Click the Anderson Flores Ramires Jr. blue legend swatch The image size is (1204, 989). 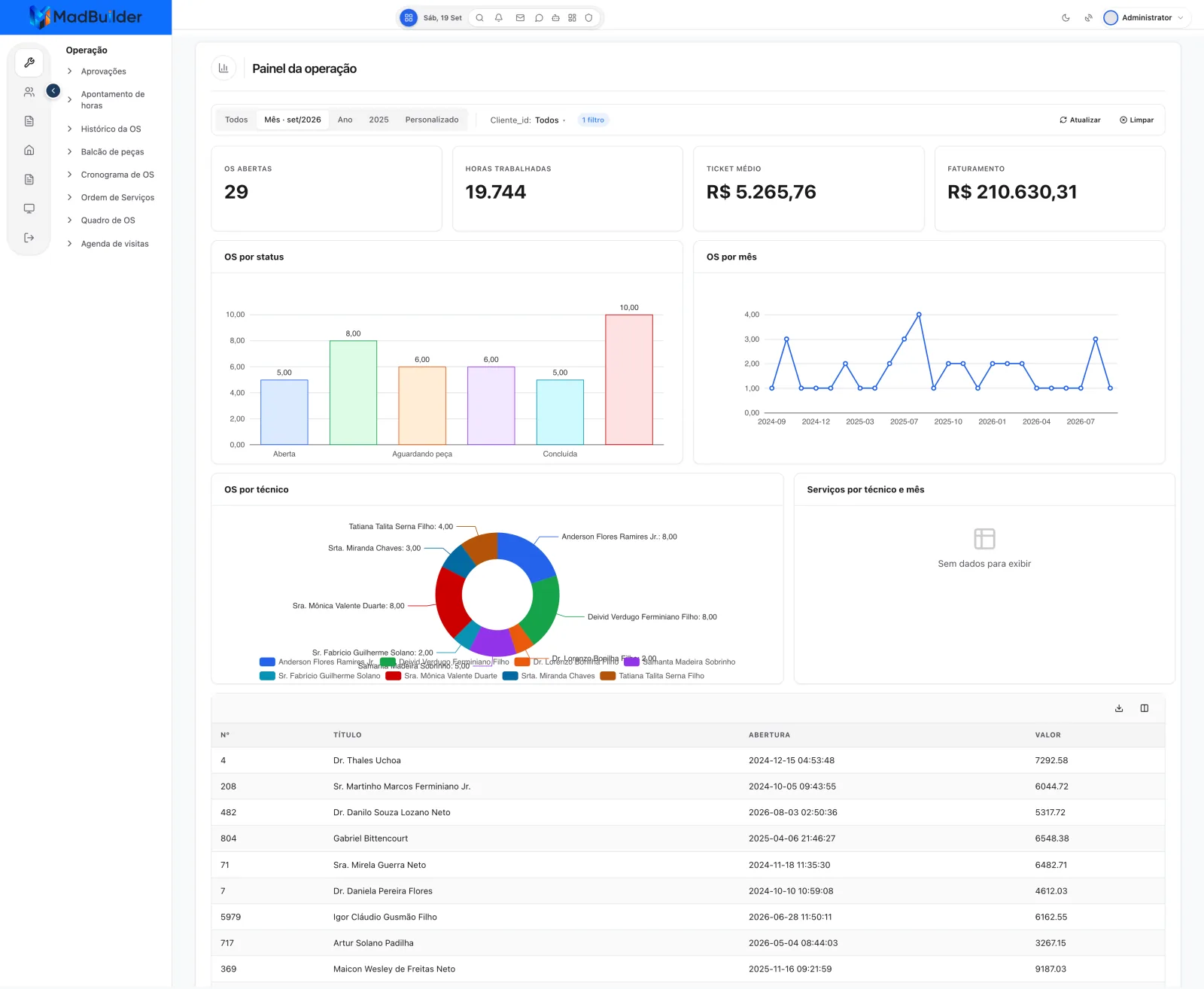267,662
